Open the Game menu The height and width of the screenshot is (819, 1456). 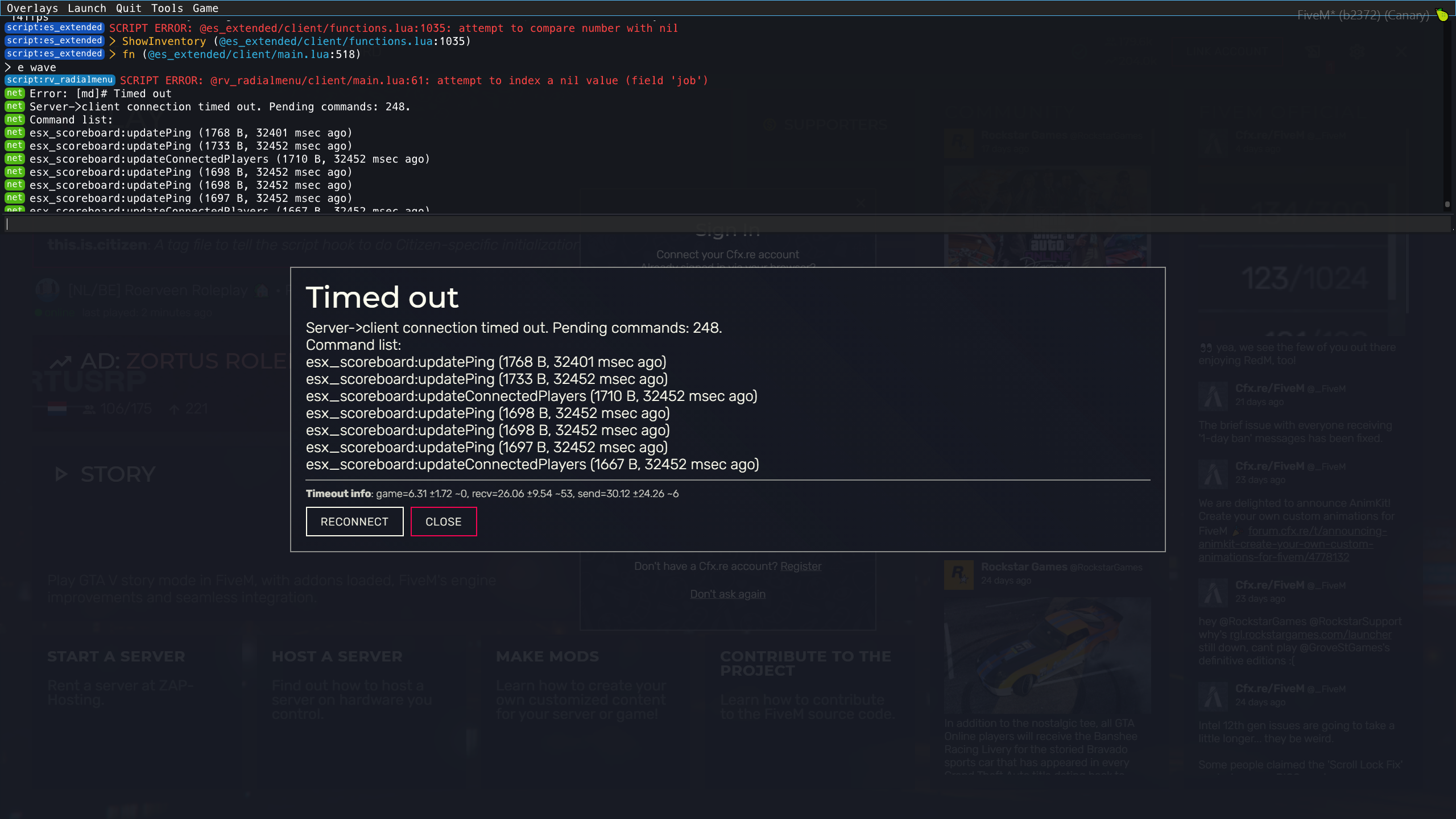tap(205, 8)
